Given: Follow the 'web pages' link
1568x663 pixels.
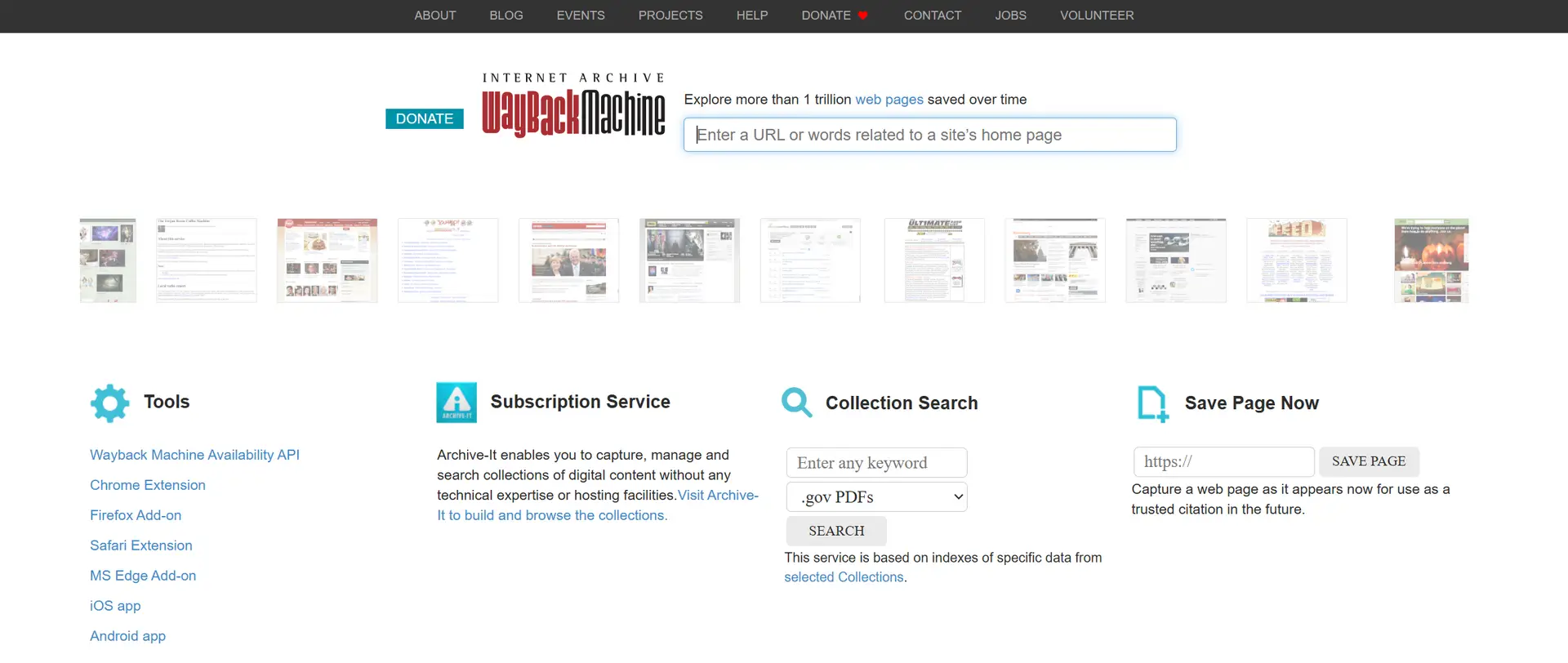Looking at the screenshot, I should [x=889, y=100].
